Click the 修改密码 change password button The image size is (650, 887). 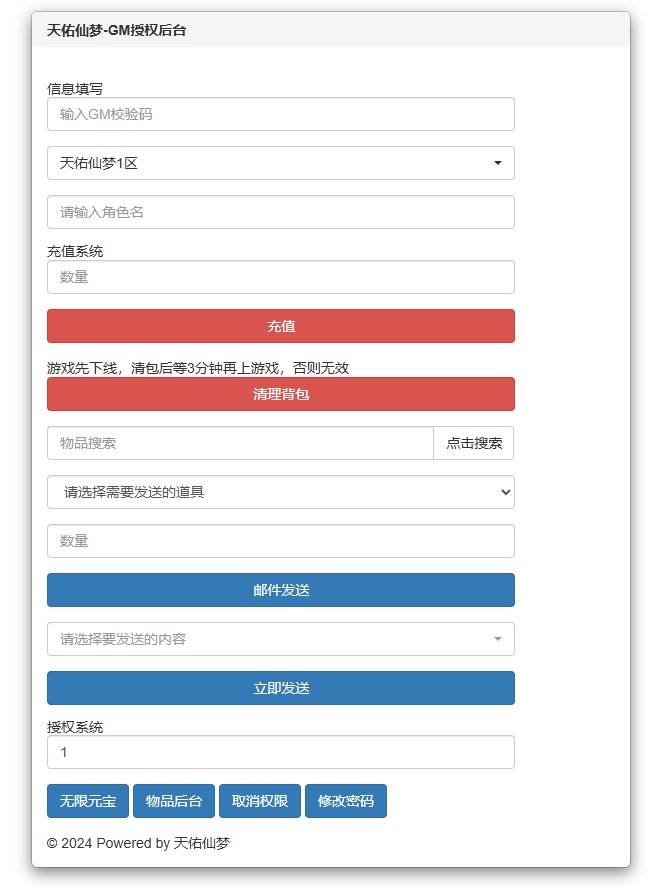(345, 801)
